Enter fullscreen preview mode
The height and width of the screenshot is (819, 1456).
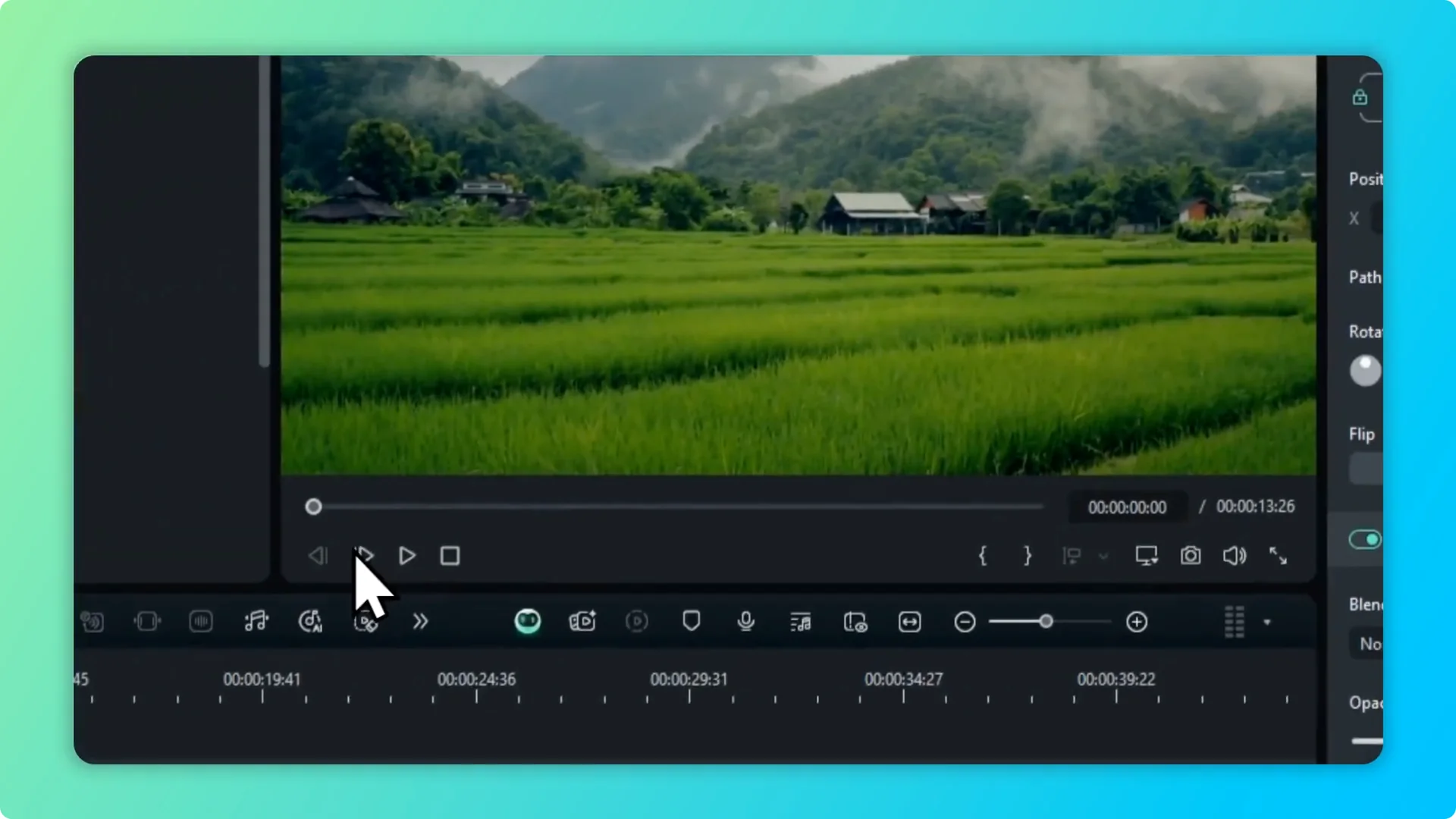tap(1279, 556)
